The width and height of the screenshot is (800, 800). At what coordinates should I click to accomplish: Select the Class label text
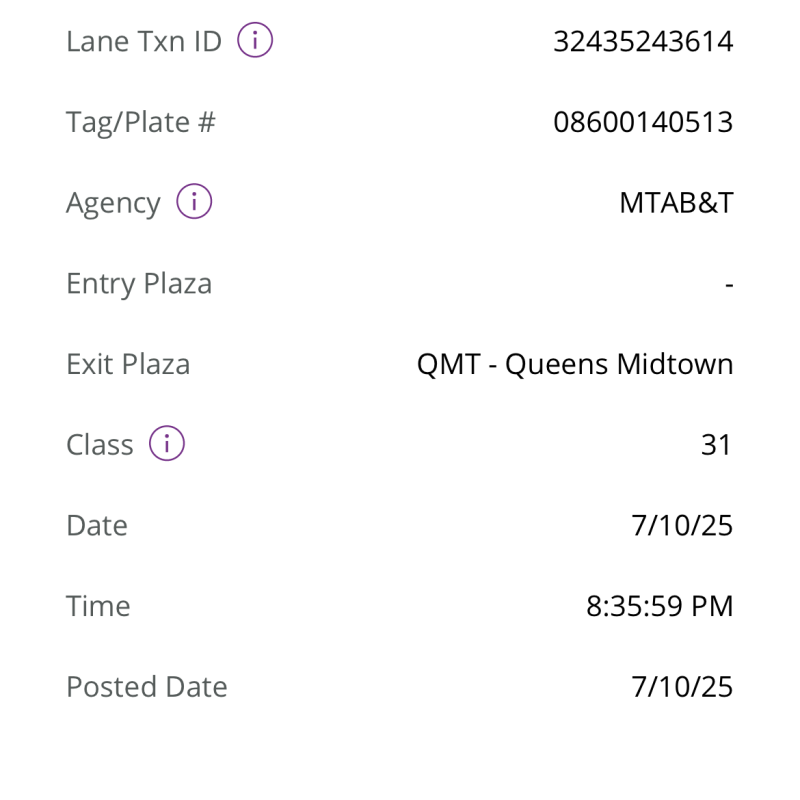(99, 445)
